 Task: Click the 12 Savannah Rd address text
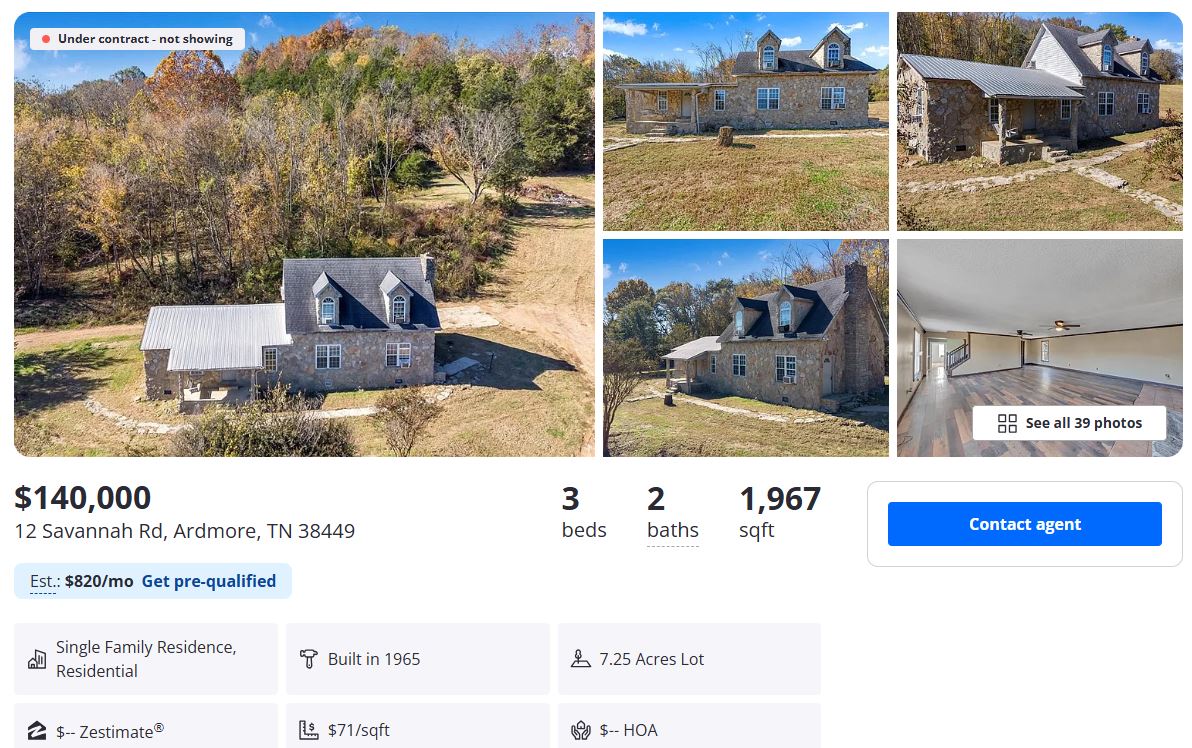[x=184, y=531]
